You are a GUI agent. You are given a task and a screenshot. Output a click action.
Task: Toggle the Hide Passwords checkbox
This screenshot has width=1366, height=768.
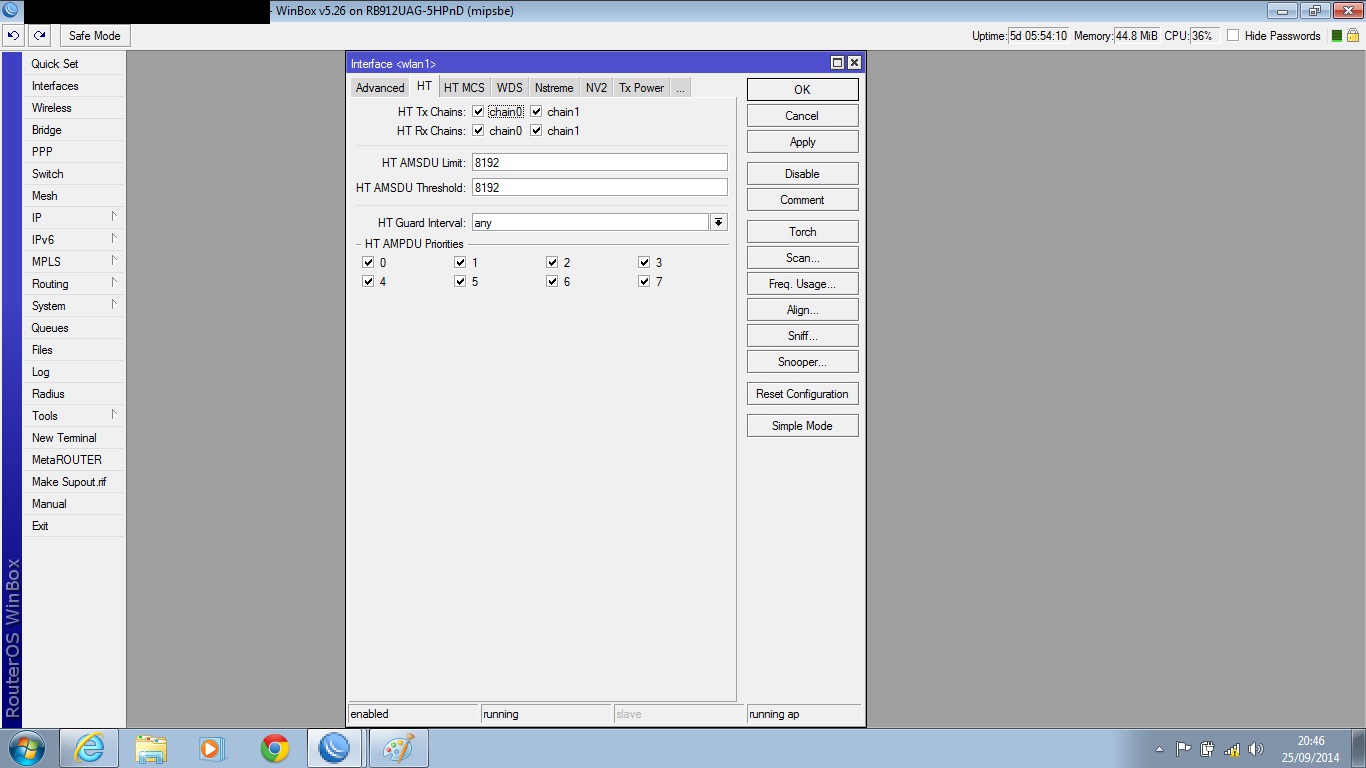point(1233,36)
